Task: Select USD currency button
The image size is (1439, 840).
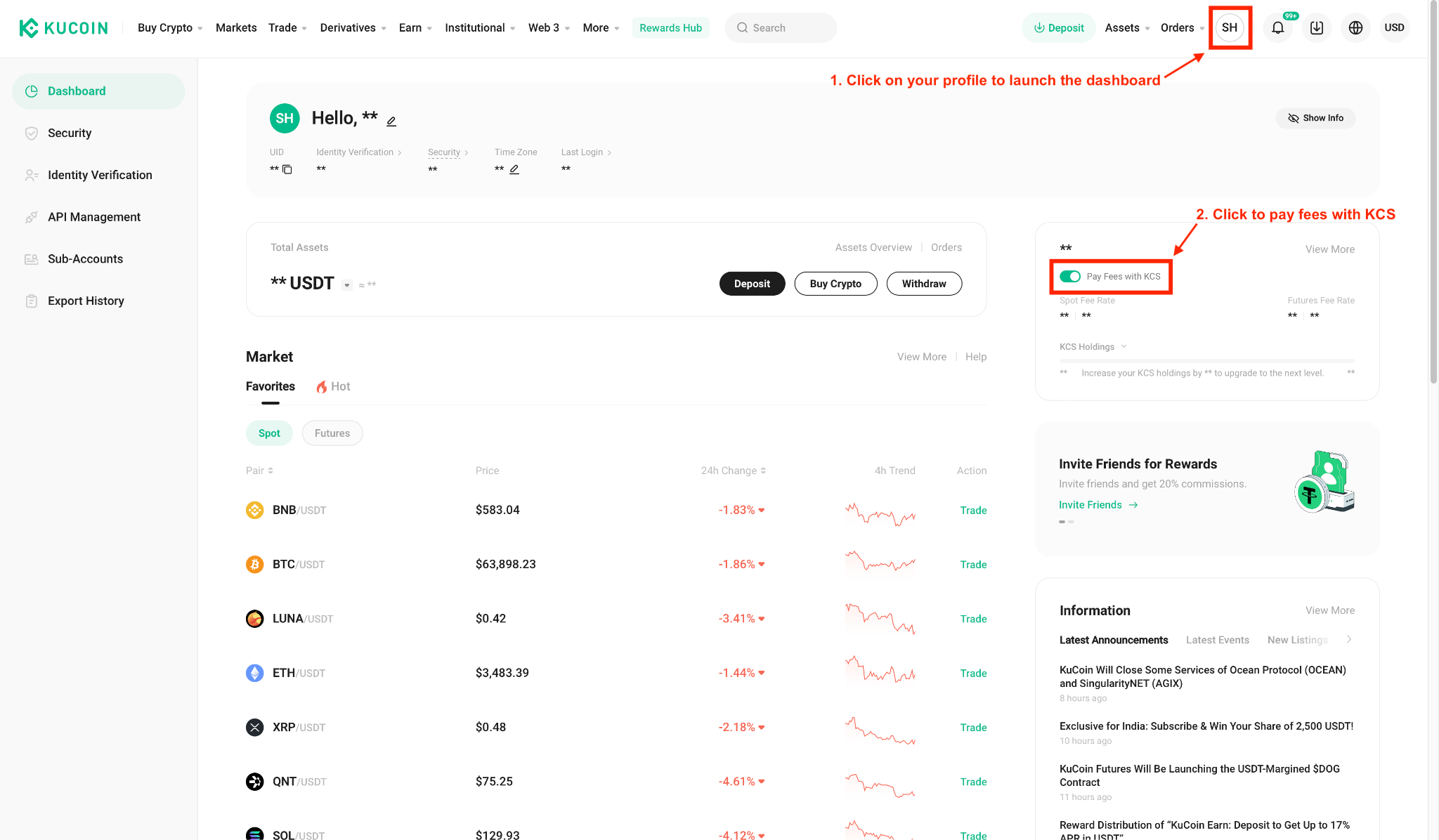Action: click(1394, 28)
